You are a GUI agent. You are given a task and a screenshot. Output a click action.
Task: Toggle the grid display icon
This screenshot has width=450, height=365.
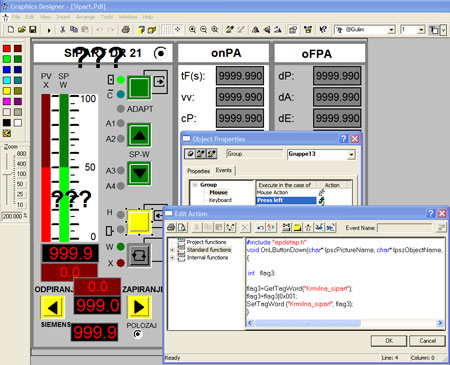(167, 30)
